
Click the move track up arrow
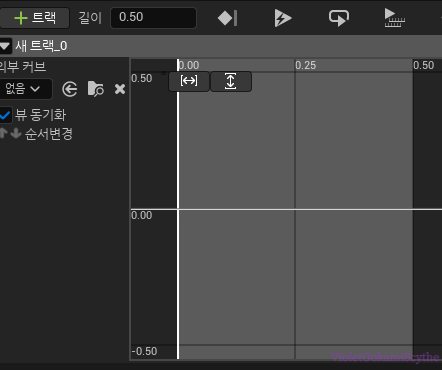pyautogui.click(x=3, y=133)
